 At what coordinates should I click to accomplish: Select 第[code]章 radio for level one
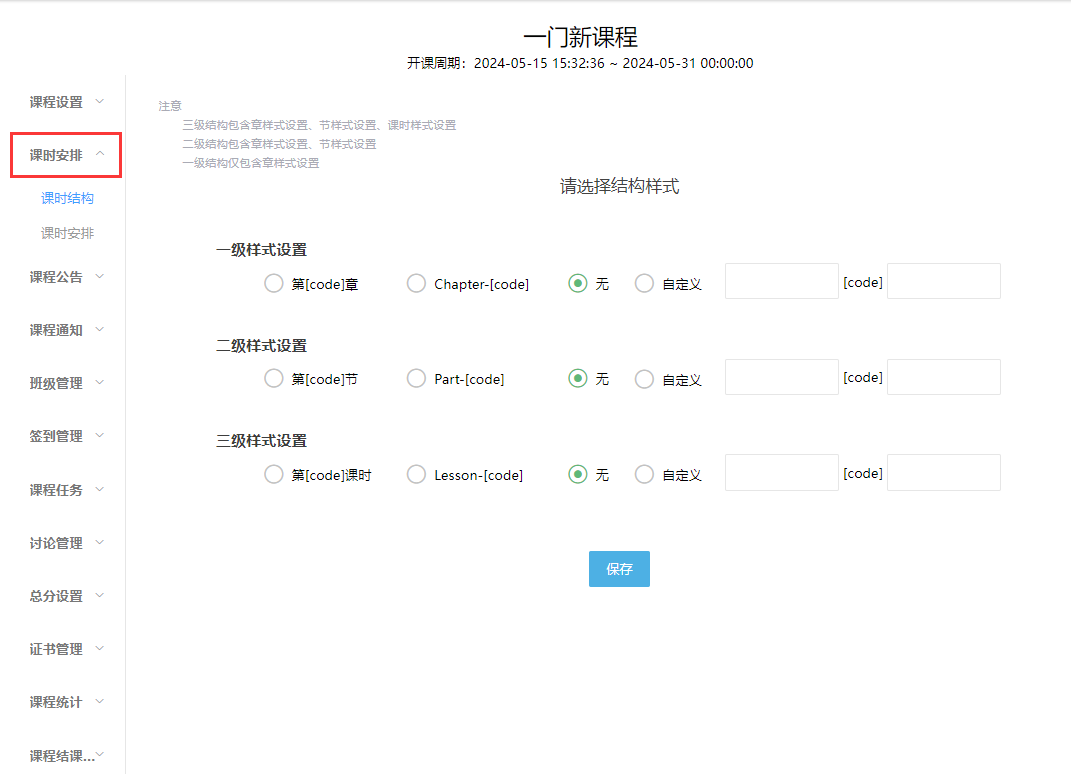pyautogui.click(x=273, y=284)
